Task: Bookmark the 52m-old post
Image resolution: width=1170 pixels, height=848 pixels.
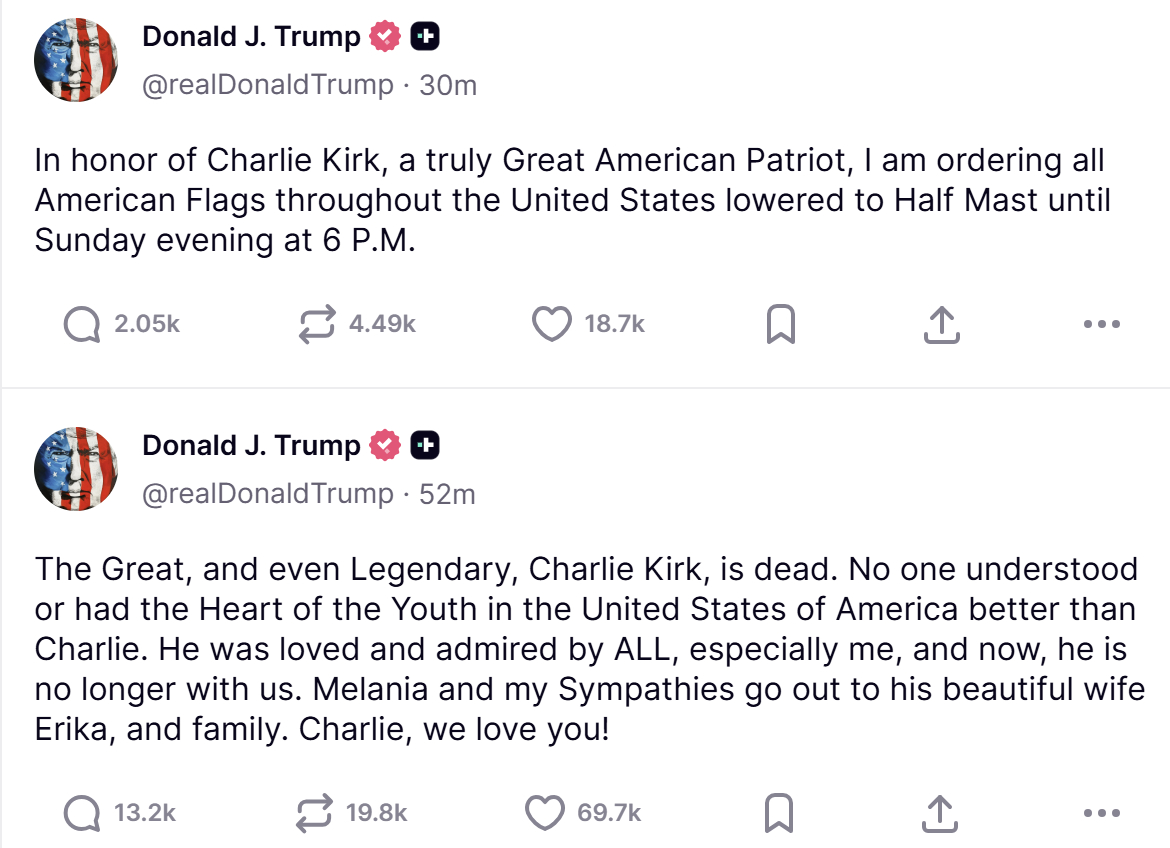Action: pyautogui.click(x=779, y=814)
